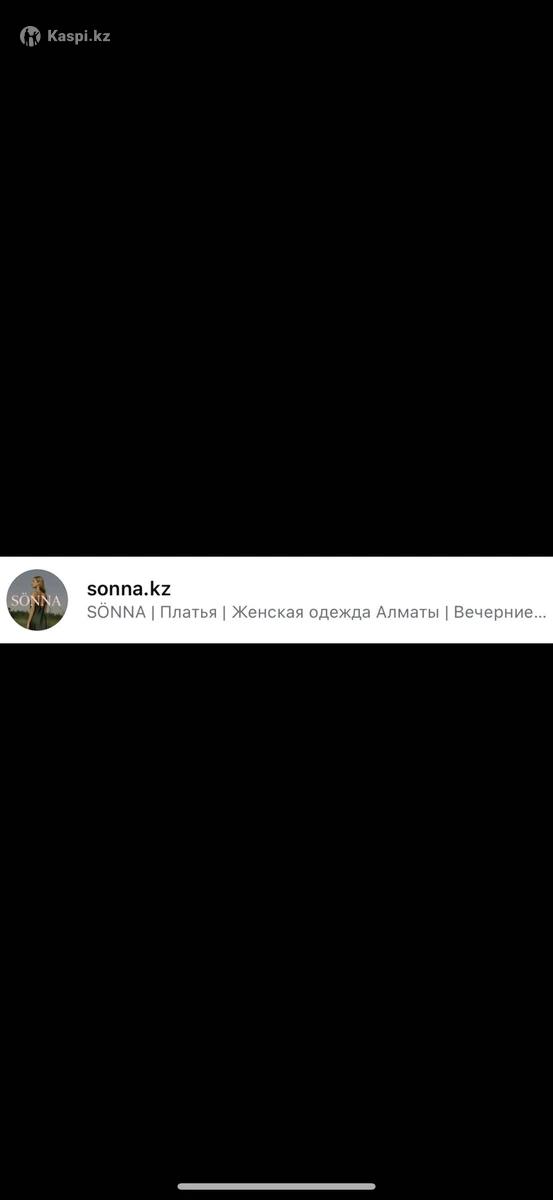Click the word Платья in the description

pyautogui.click(x=188, y=612)
